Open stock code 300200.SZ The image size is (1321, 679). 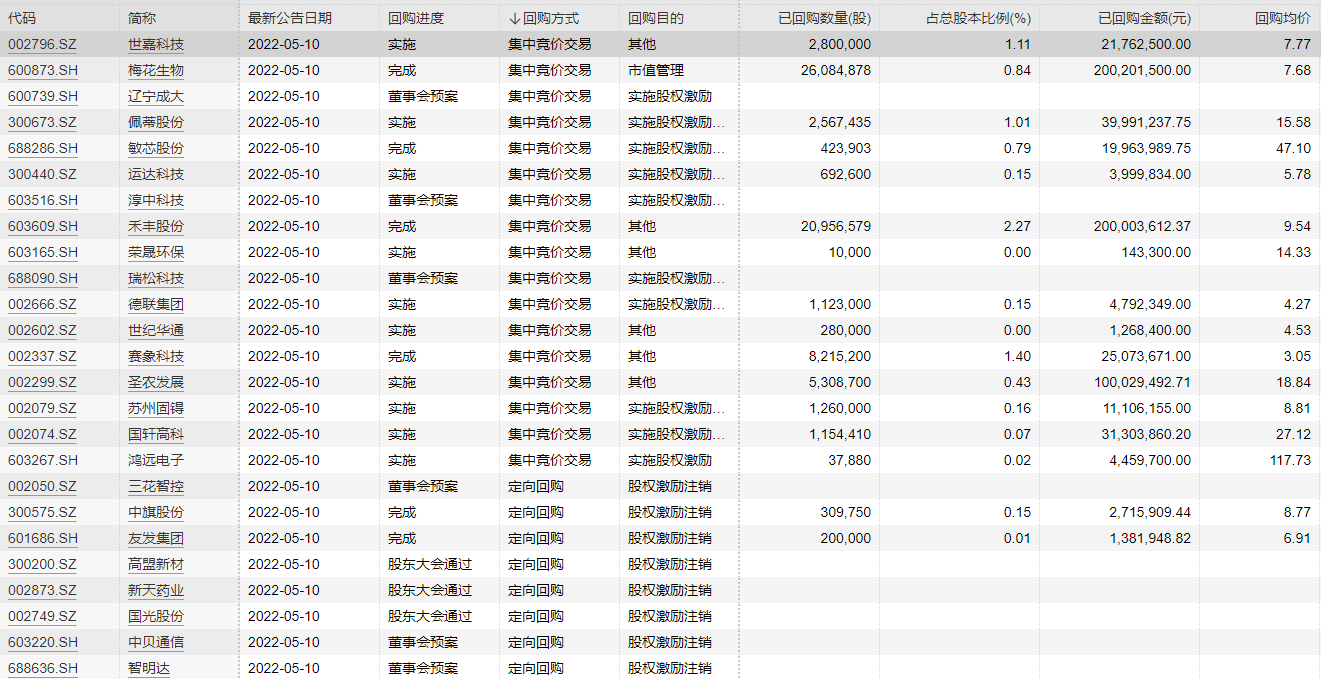(42, 564)
